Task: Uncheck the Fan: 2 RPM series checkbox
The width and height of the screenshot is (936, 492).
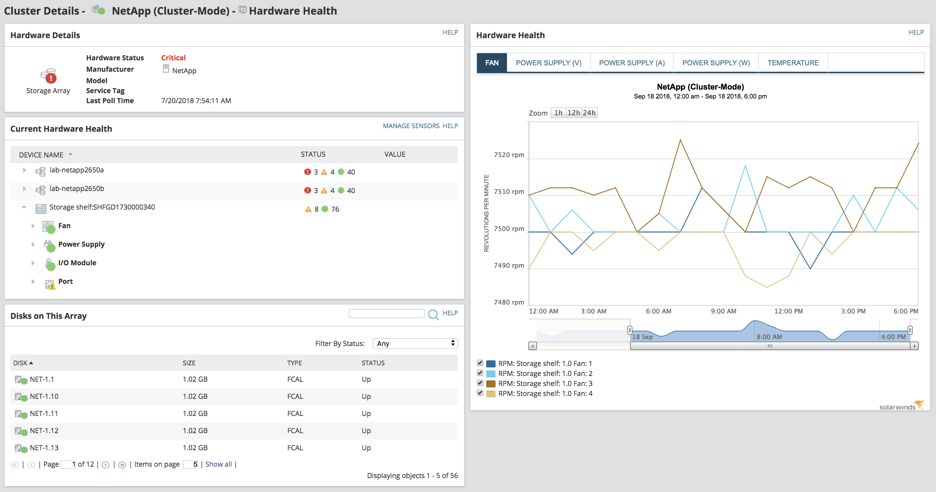Action: 480,373
